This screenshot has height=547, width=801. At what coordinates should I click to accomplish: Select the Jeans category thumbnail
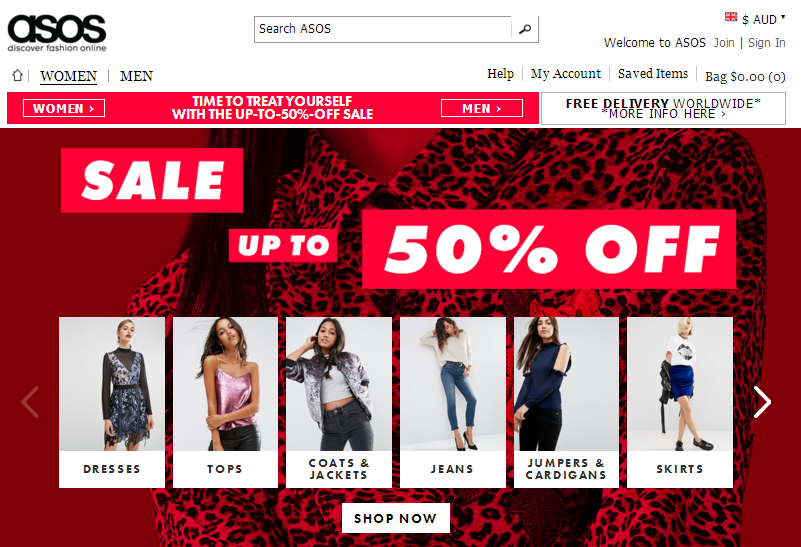[x=453, y=402]
